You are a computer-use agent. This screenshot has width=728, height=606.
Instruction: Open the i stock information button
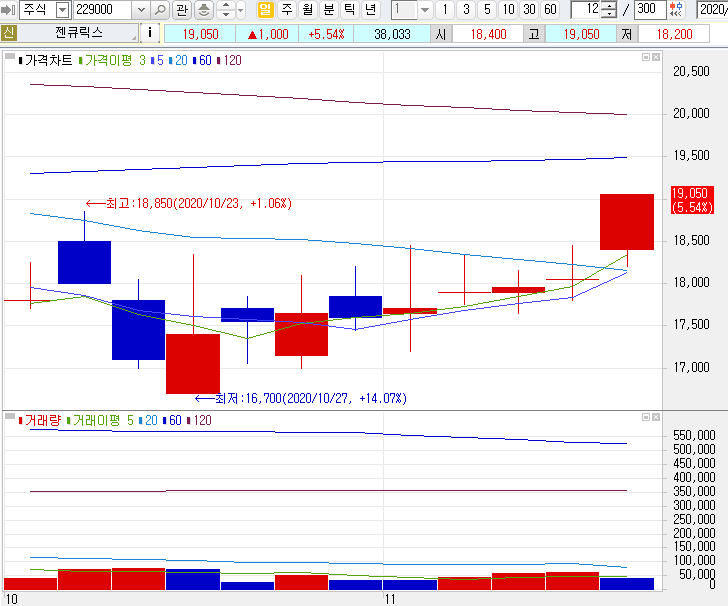pyautogui.click(x=150, y=33)
